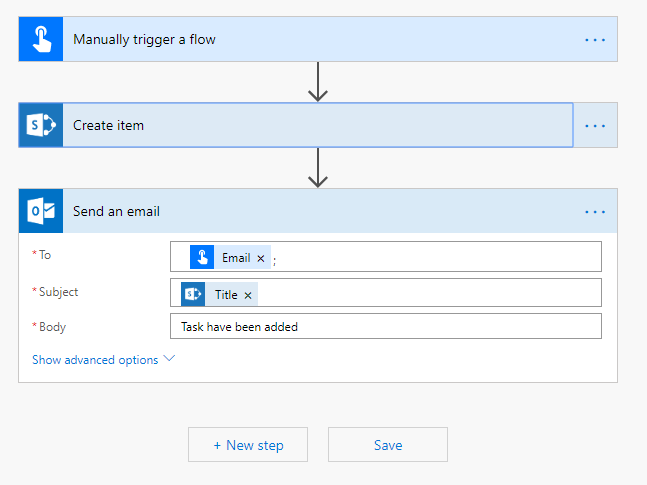Viewport: 647px width, 485px height.
Task: Remove the Email token from To field
Action: tap(261, 258)
